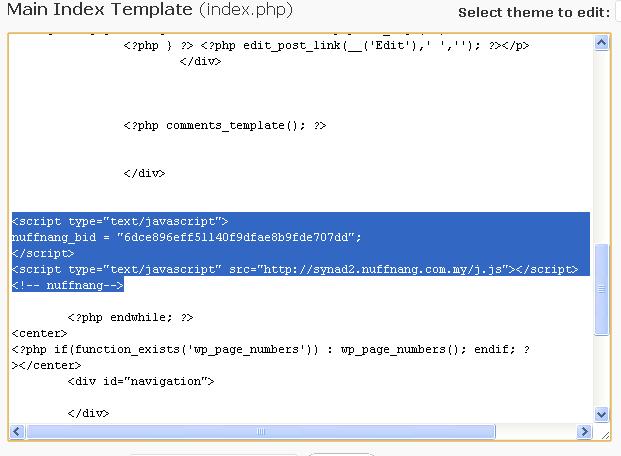
Task: Click the 'php endwhile' code line
Action: [x=130, y=318]
